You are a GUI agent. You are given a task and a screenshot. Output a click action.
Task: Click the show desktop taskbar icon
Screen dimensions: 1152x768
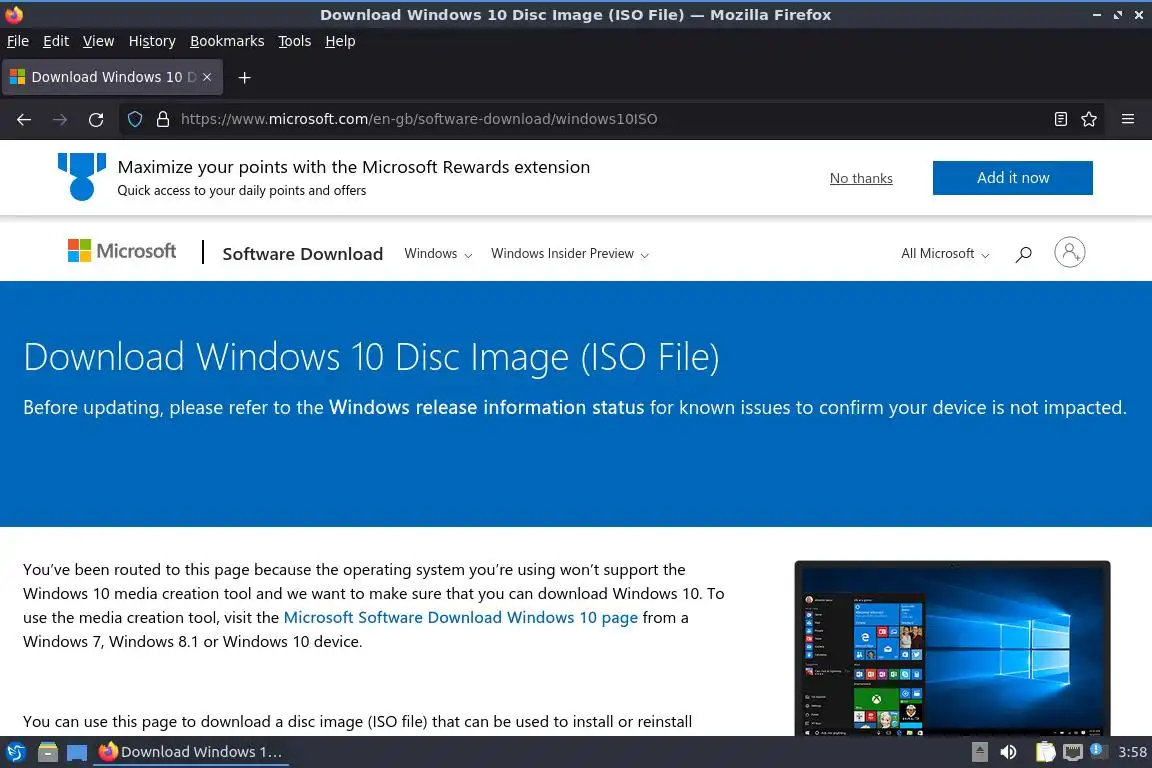tap(76, 753)
